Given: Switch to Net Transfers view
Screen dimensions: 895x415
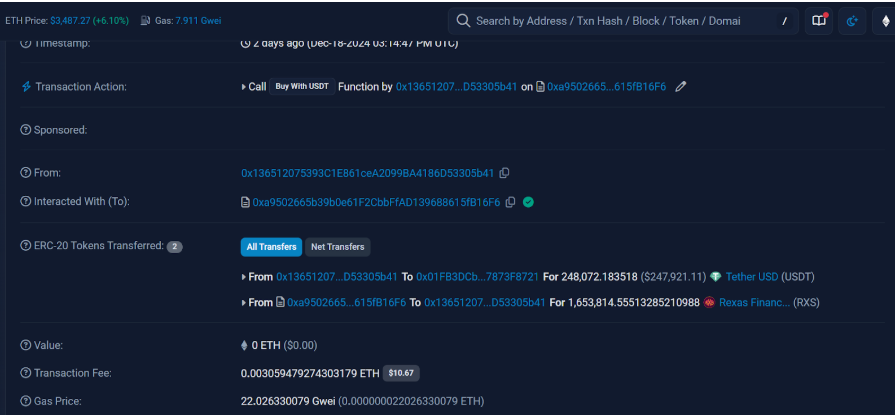Looking at the screenshot, I should point(337,246).
